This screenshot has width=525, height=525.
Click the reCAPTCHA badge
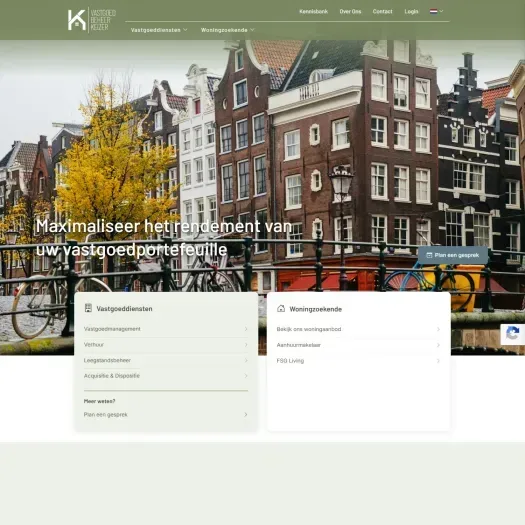pos(513,334)
